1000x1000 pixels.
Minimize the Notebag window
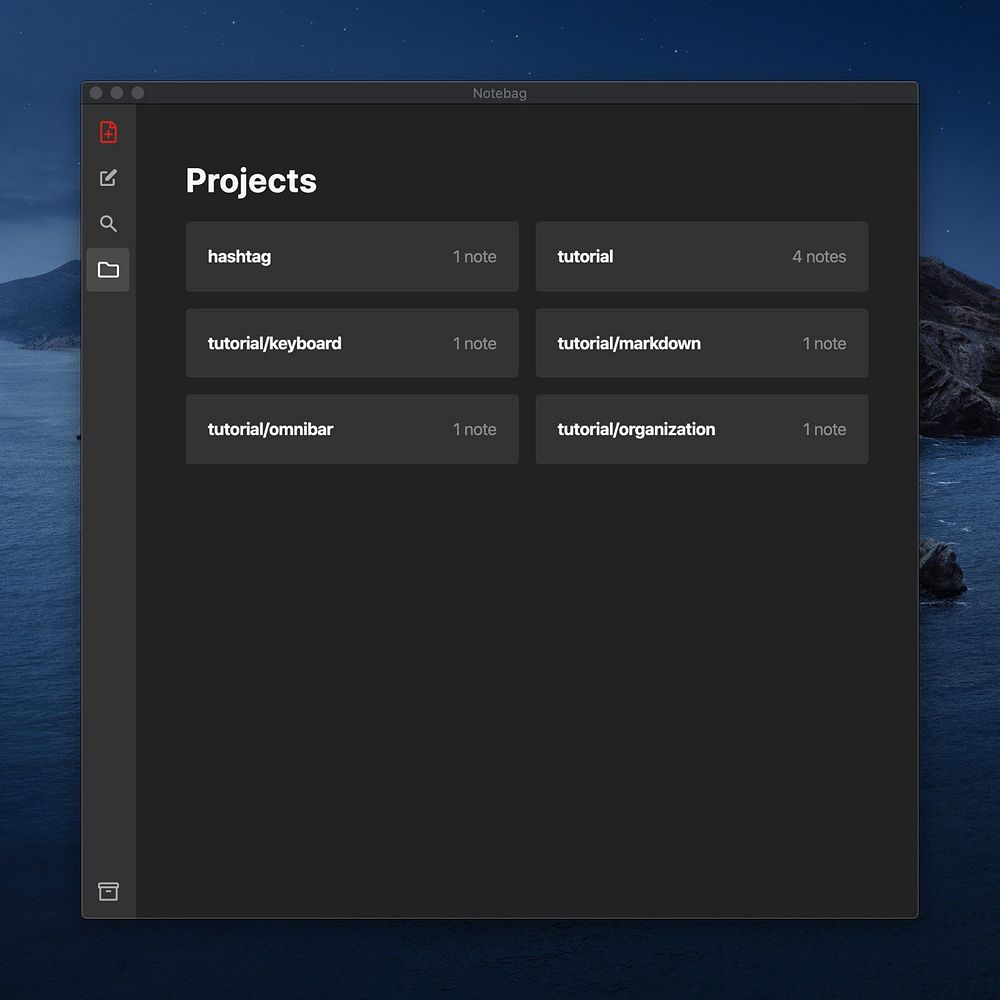pos(117,93)
